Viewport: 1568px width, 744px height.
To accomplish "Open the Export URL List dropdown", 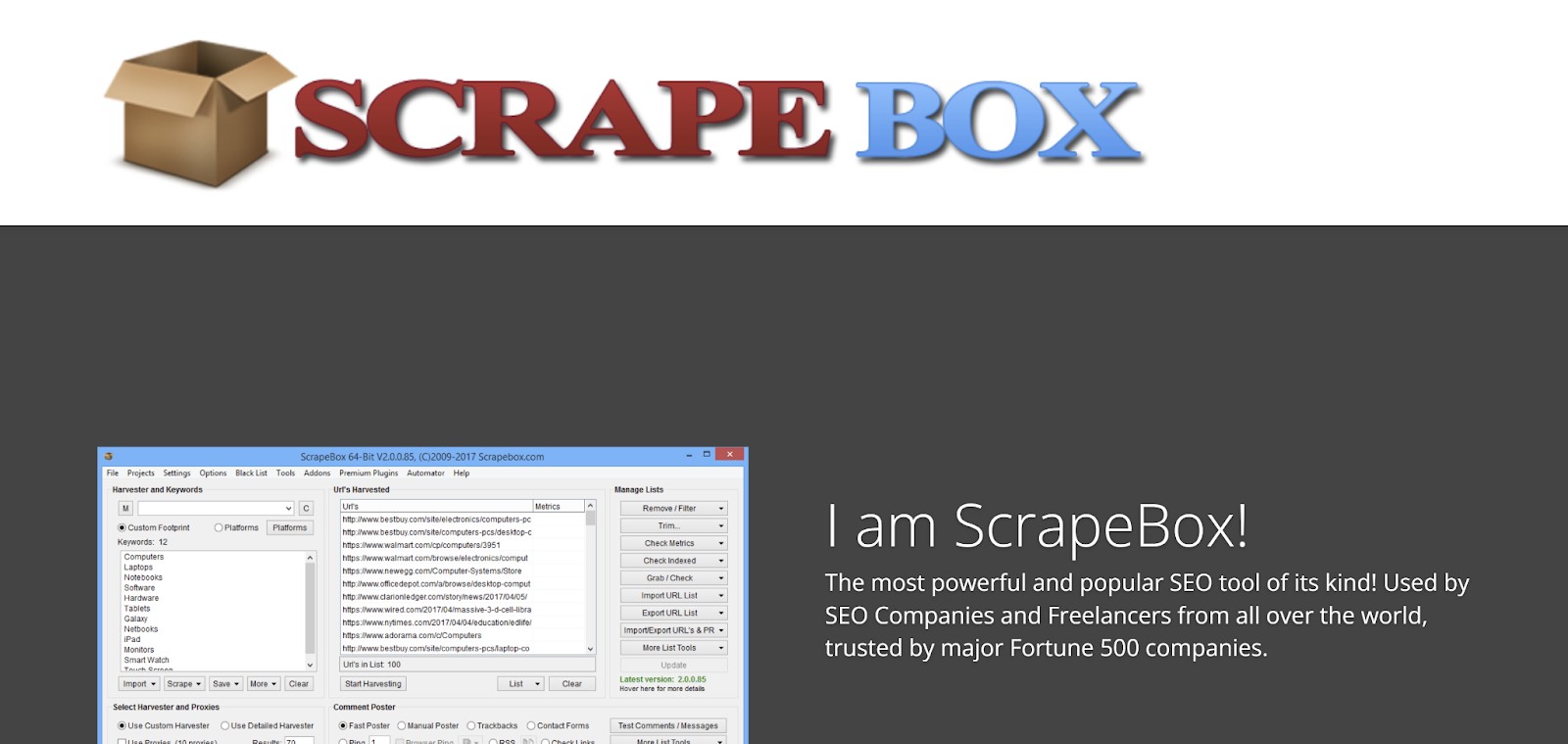I will [x=673, y=613].
